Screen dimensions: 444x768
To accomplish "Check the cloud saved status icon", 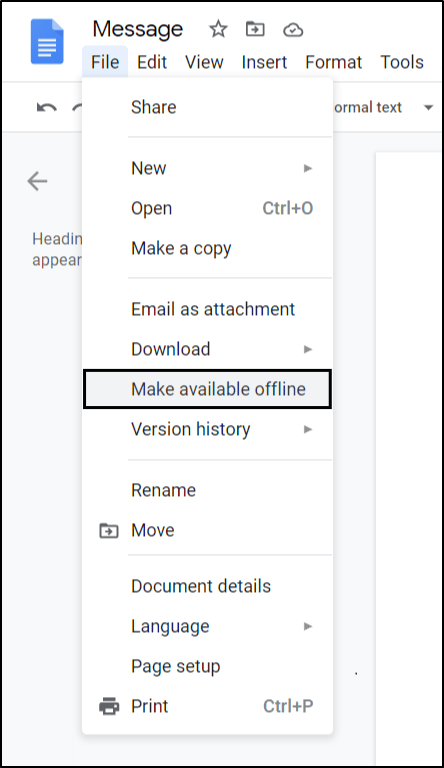I will [293, 30].
